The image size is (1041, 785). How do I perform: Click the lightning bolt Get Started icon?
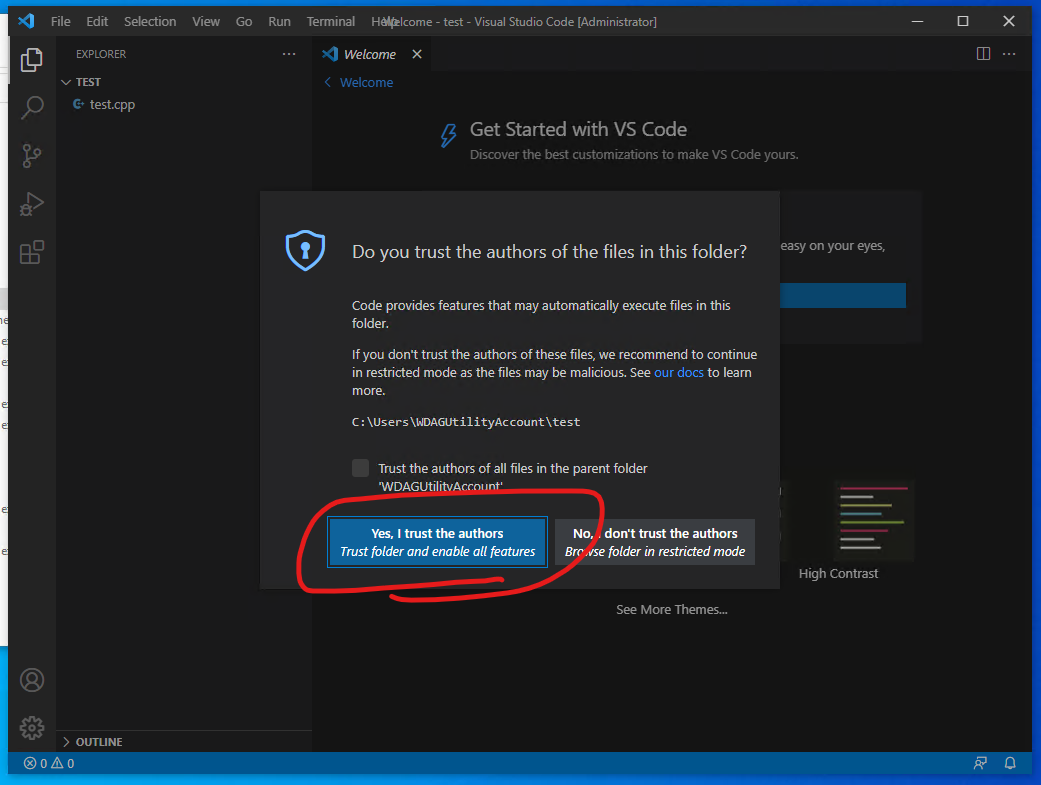(449, 135)
